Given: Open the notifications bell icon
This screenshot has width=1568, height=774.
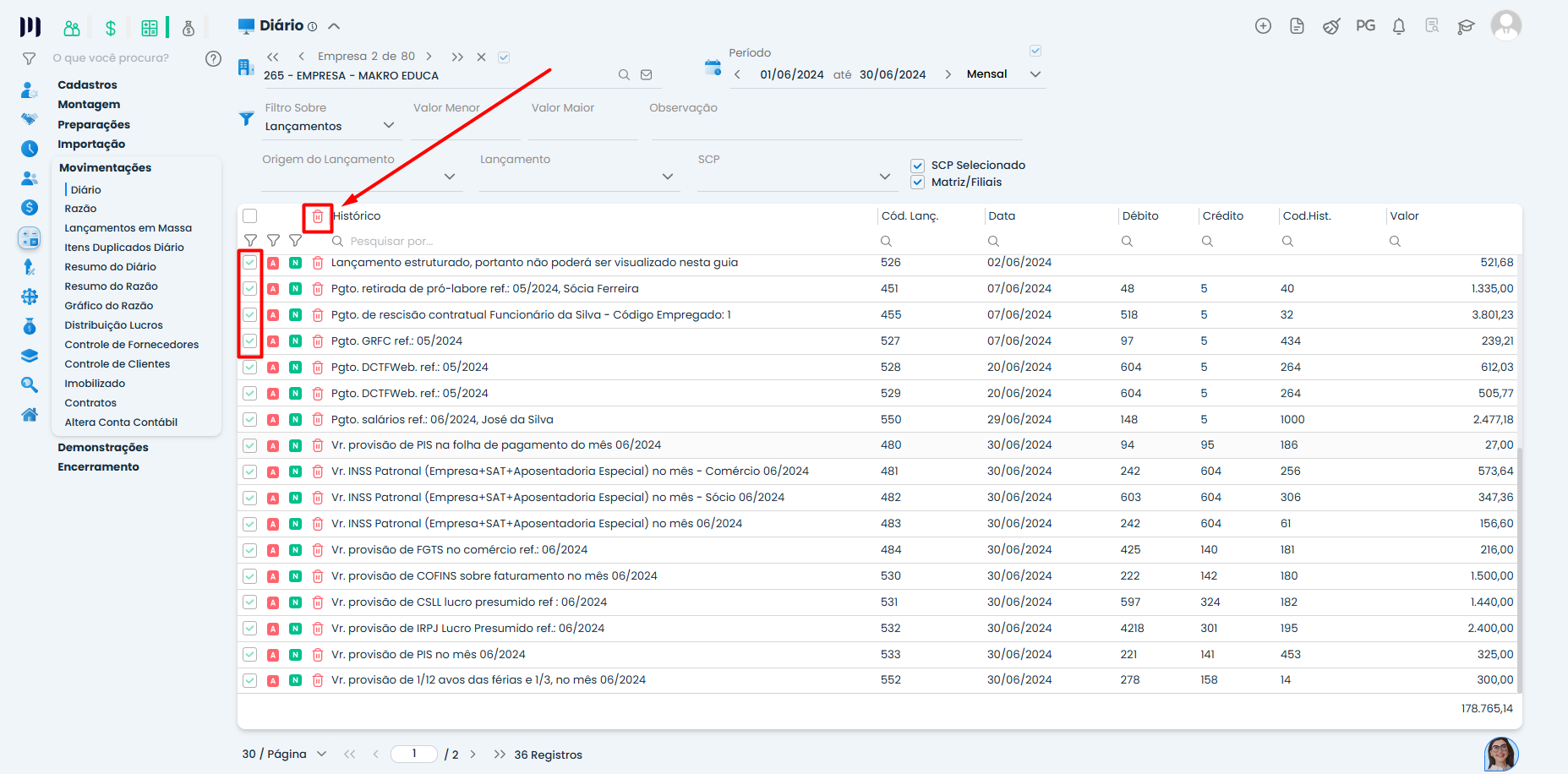Looking at the screenshot, I should click(1398, 26).
